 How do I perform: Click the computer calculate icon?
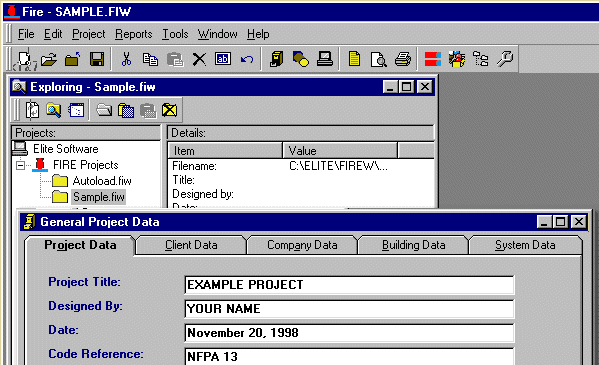click(x=325, y=59)
